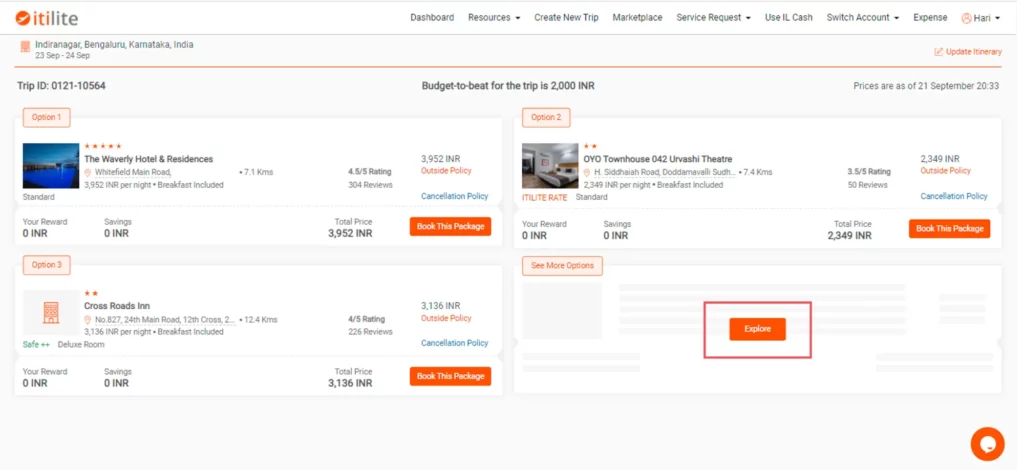Go to Dashboard in top navigation
The image size is (1024, 470).
pos(432,18)
